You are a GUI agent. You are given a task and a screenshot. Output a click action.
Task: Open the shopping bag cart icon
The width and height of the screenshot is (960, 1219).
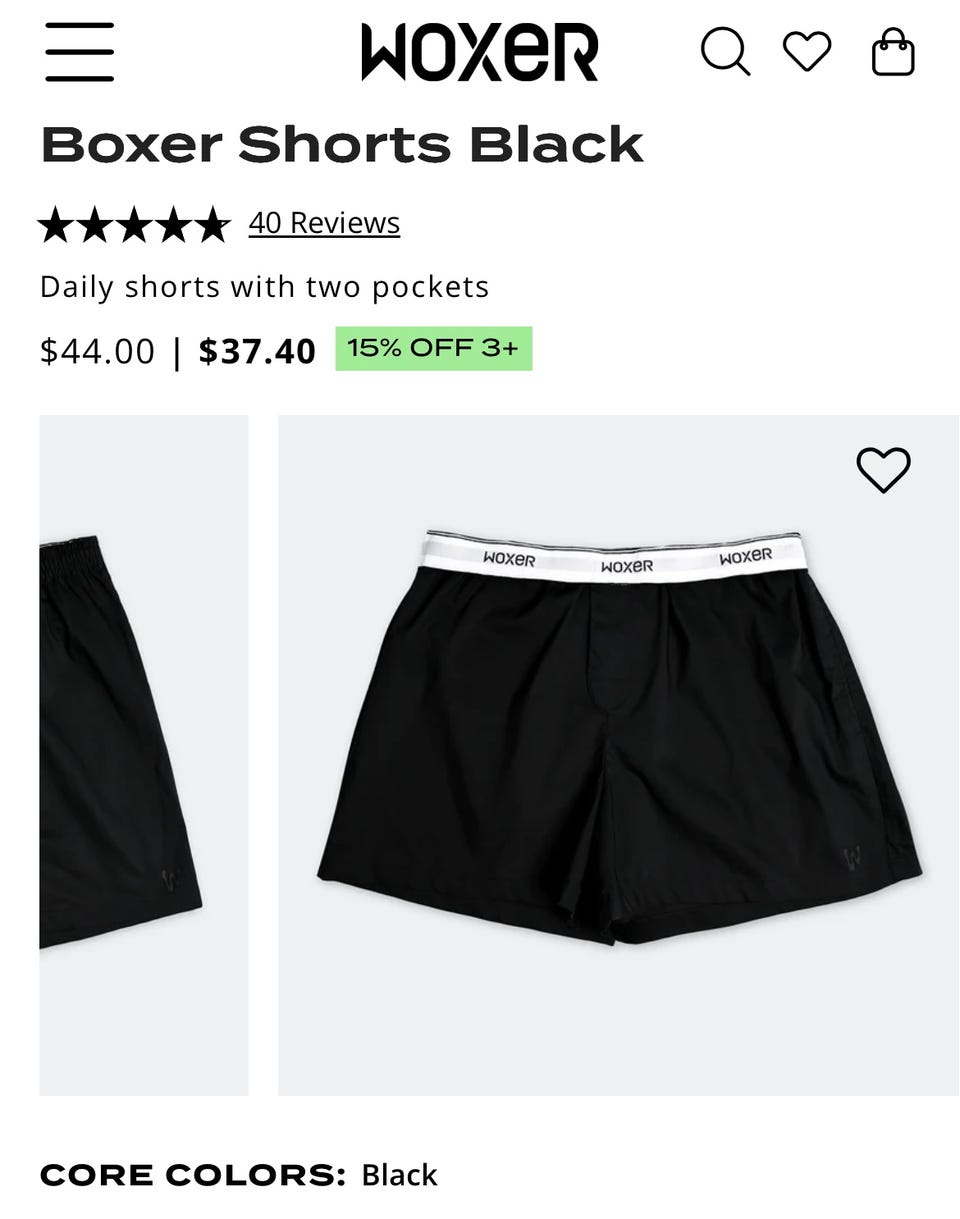click(893, 52)
